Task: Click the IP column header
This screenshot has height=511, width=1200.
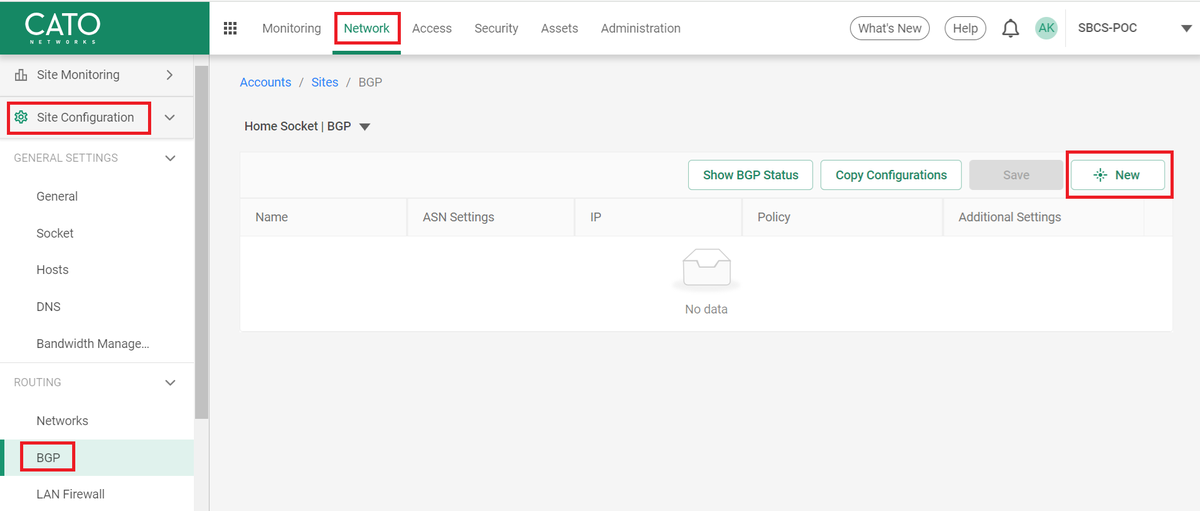Action: click(x=659, y=217)
